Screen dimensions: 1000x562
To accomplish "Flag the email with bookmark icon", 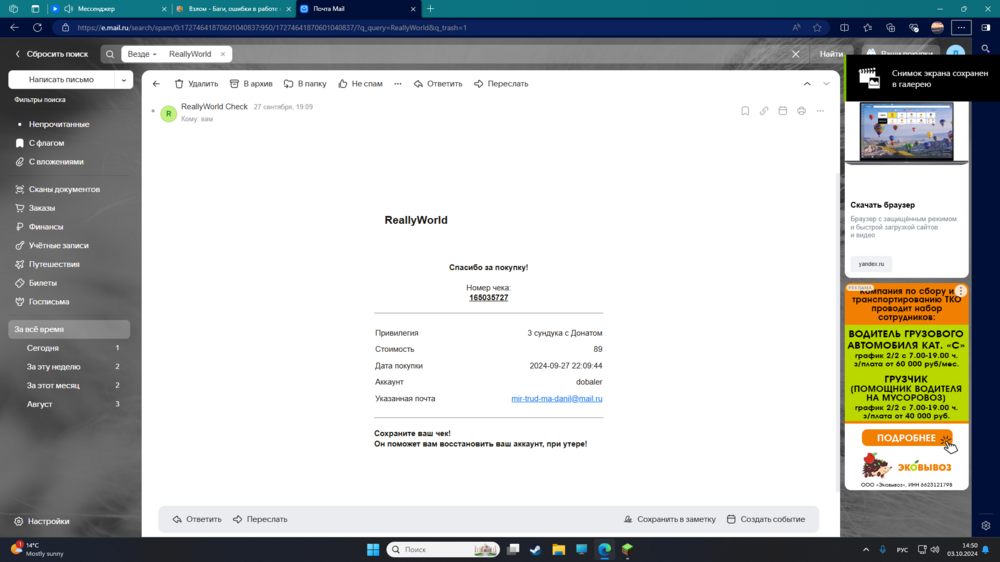I will [745, 111].
